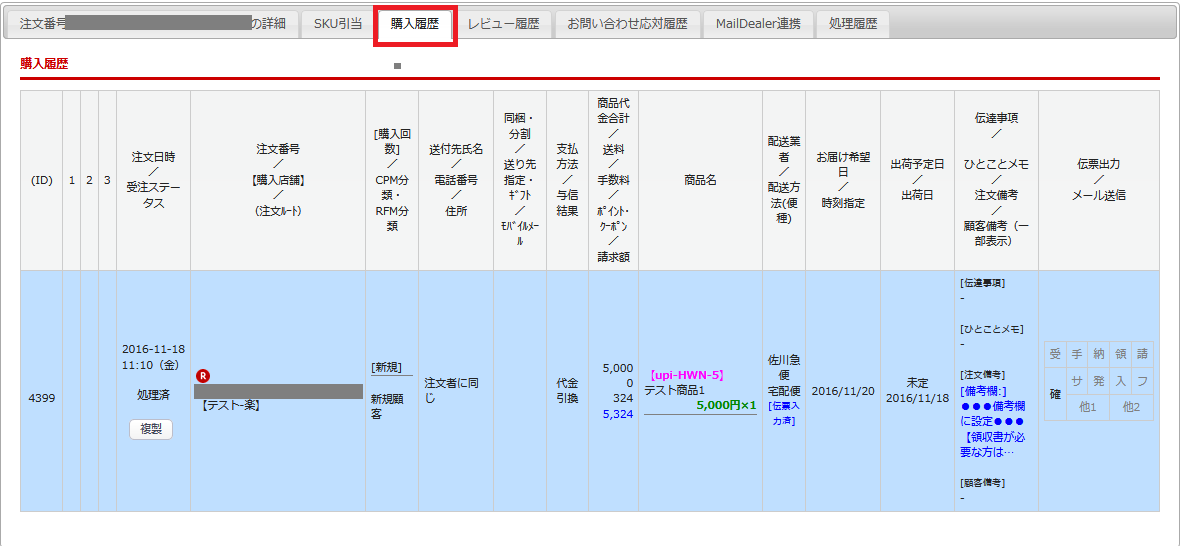Click the red Rakuten R store icon
This screenshot has width=1187, height=546.
(203, 376)
